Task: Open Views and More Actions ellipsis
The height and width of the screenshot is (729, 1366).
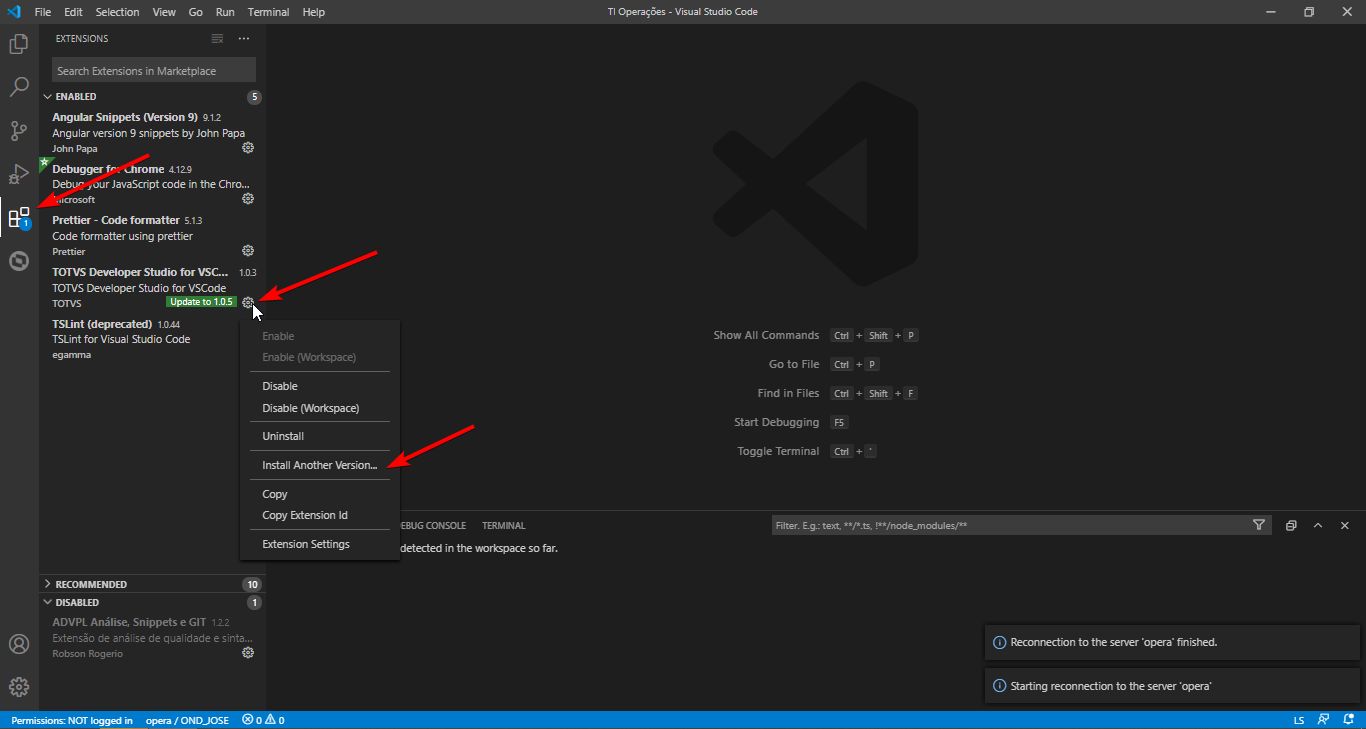Action: click(x=244, y=39)
